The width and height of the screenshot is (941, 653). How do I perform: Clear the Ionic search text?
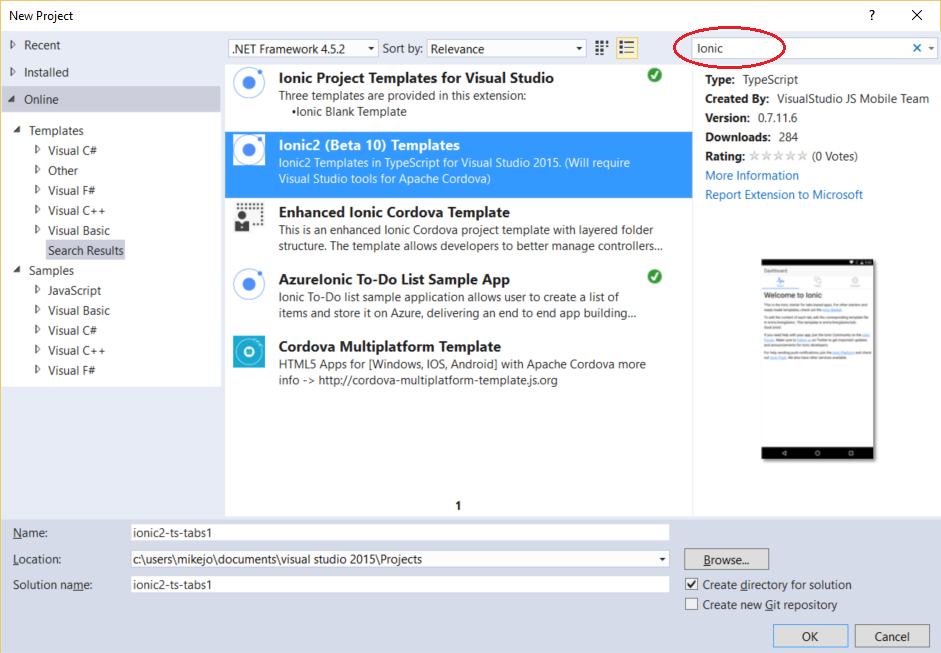(x=916, y=48)
